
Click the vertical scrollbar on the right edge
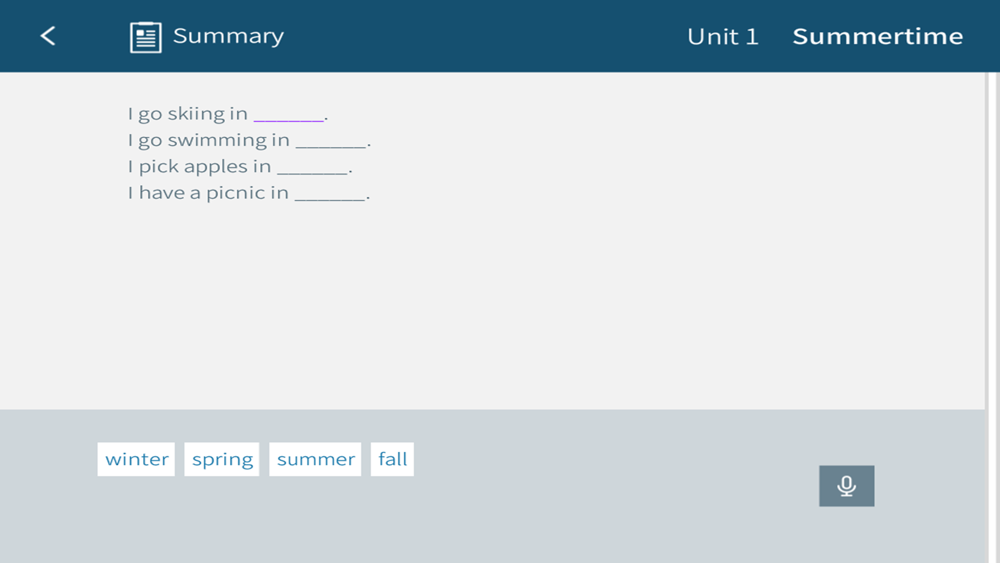(x=992, y=318)
